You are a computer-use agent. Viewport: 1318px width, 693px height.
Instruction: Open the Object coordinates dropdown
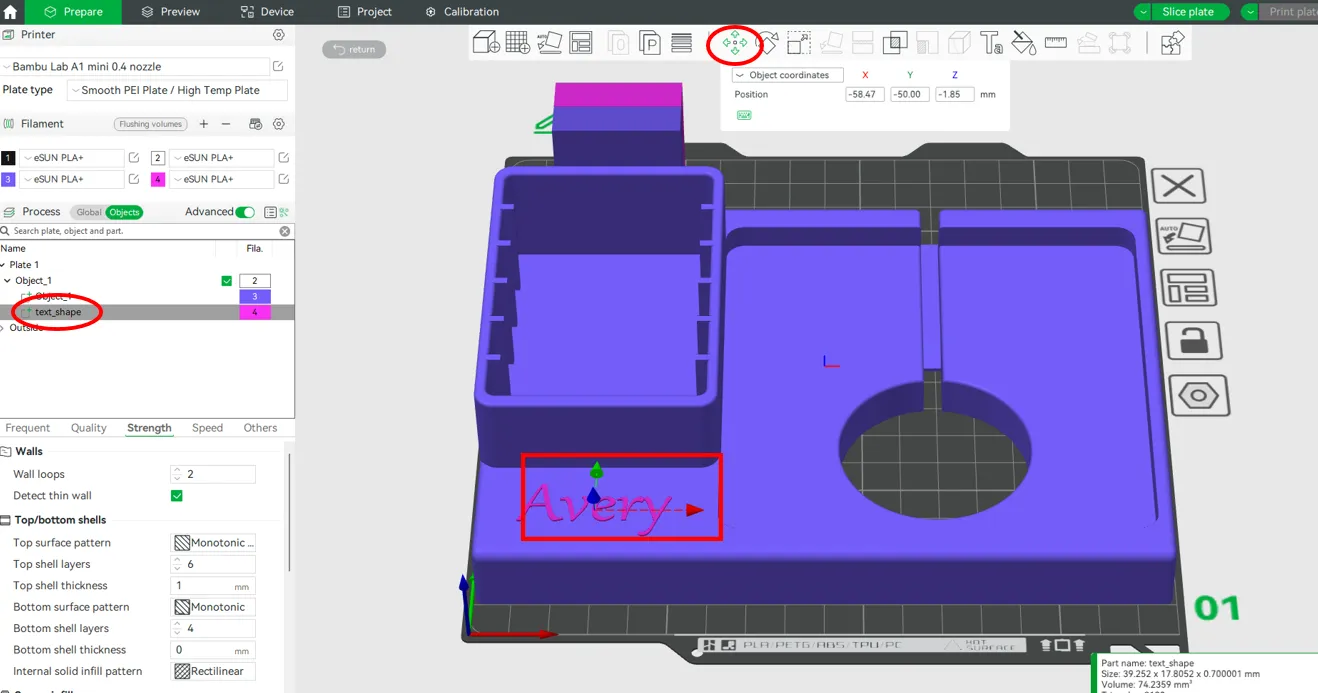point(788,75)
